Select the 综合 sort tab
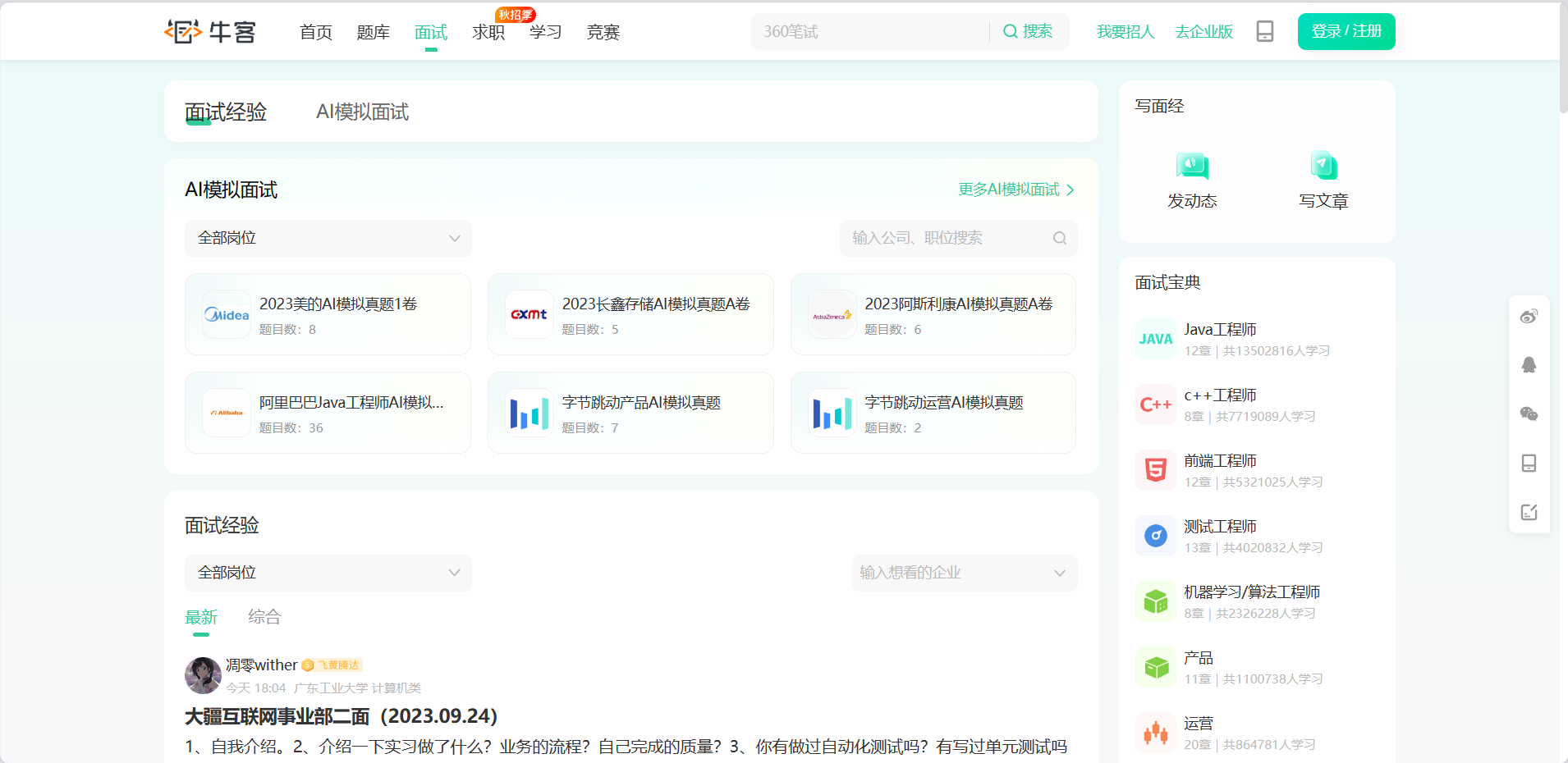Screen dimensions: 1568x763 [264, 617]
